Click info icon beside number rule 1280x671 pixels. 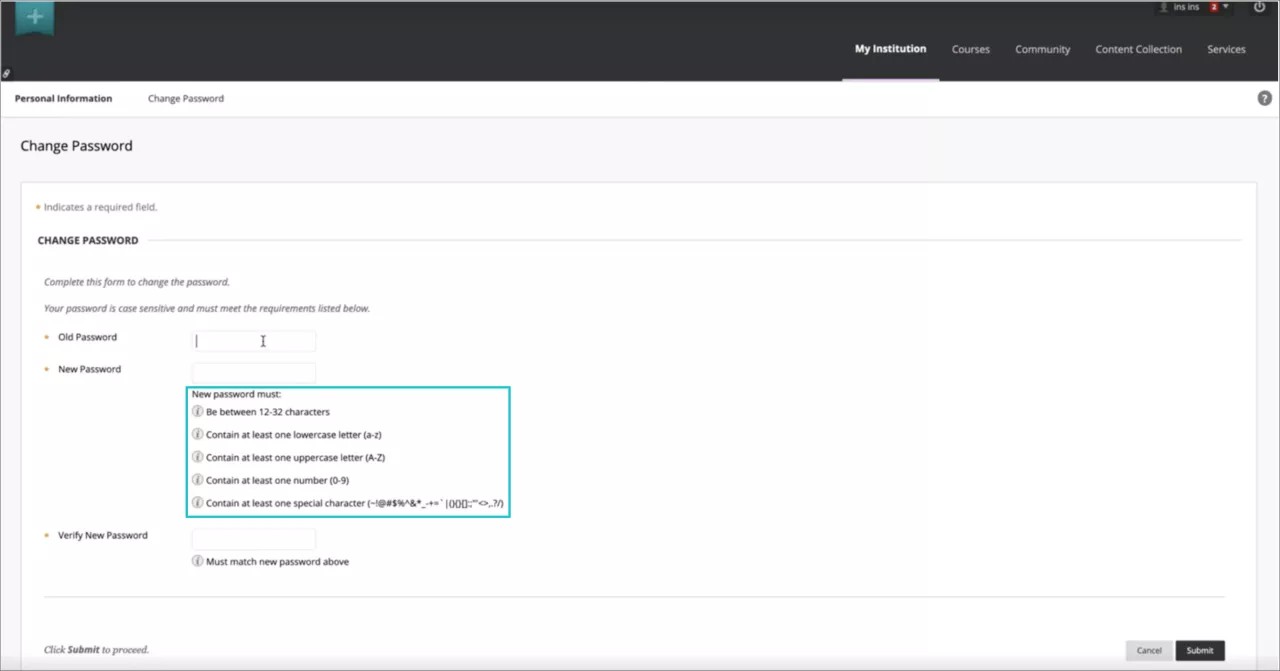pyautogui.click(x=197, y=480)
